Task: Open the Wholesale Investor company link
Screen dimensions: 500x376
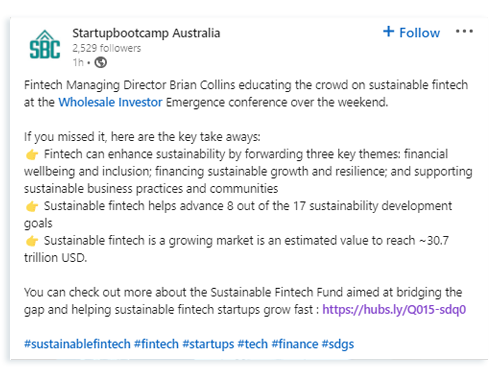Action: 110,102
